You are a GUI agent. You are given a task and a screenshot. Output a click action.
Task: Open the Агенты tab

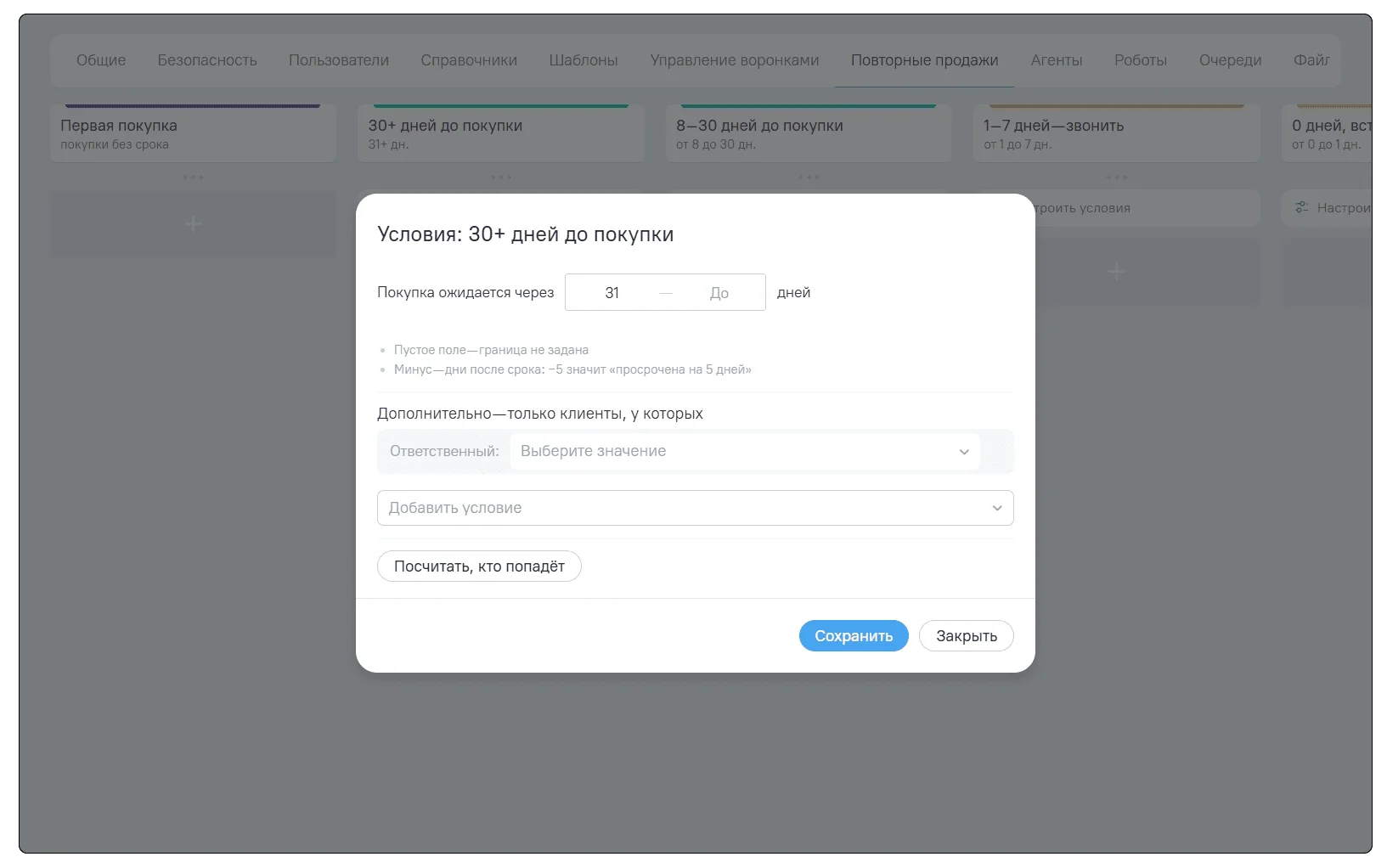coord(1057,60)
